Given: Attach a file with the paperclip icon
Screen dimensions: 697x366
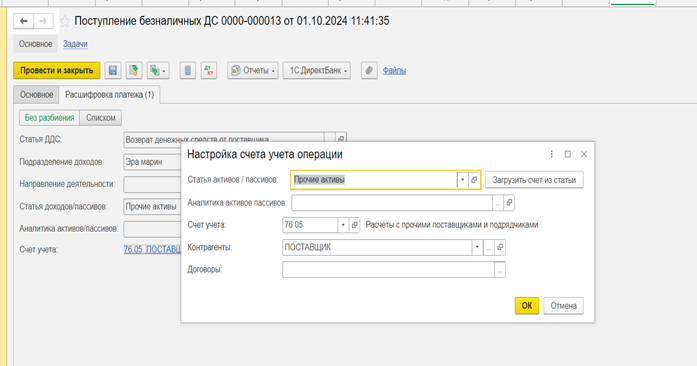Looking at the screenshot, I should click(369, 70).
